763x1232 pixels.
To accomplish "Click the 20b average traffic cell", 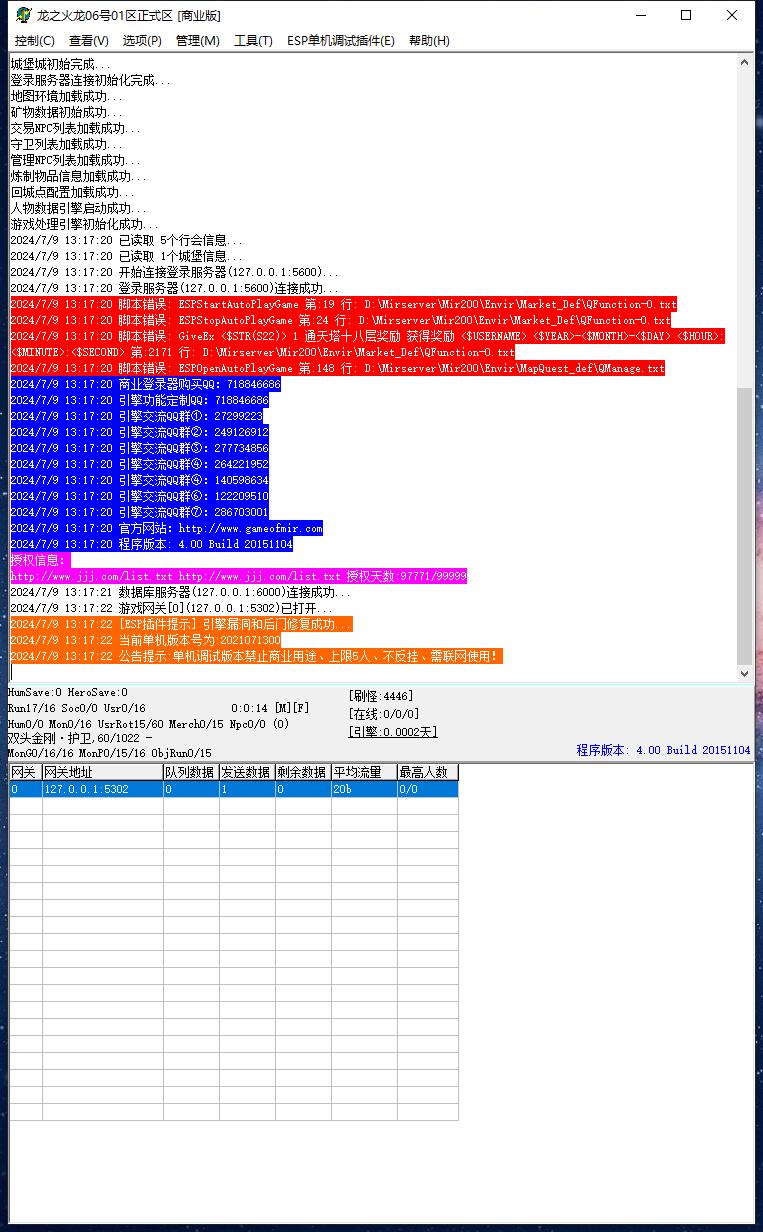I will [363, 789].
